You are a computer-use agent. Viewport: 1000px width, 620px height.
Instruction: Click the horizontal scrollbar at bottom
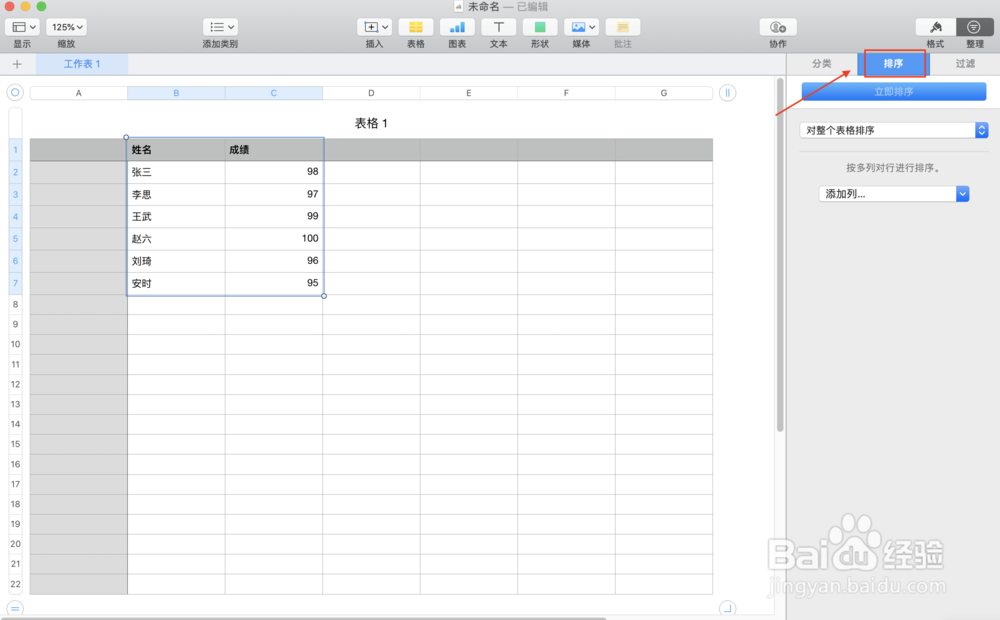point(303,618)
